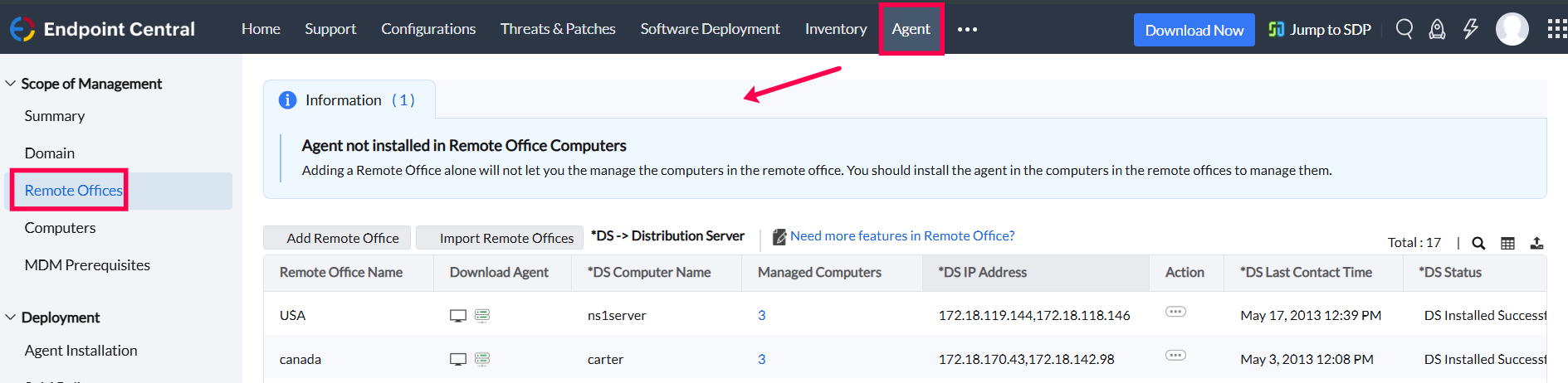Click the export table icon

pos(1536,243)
